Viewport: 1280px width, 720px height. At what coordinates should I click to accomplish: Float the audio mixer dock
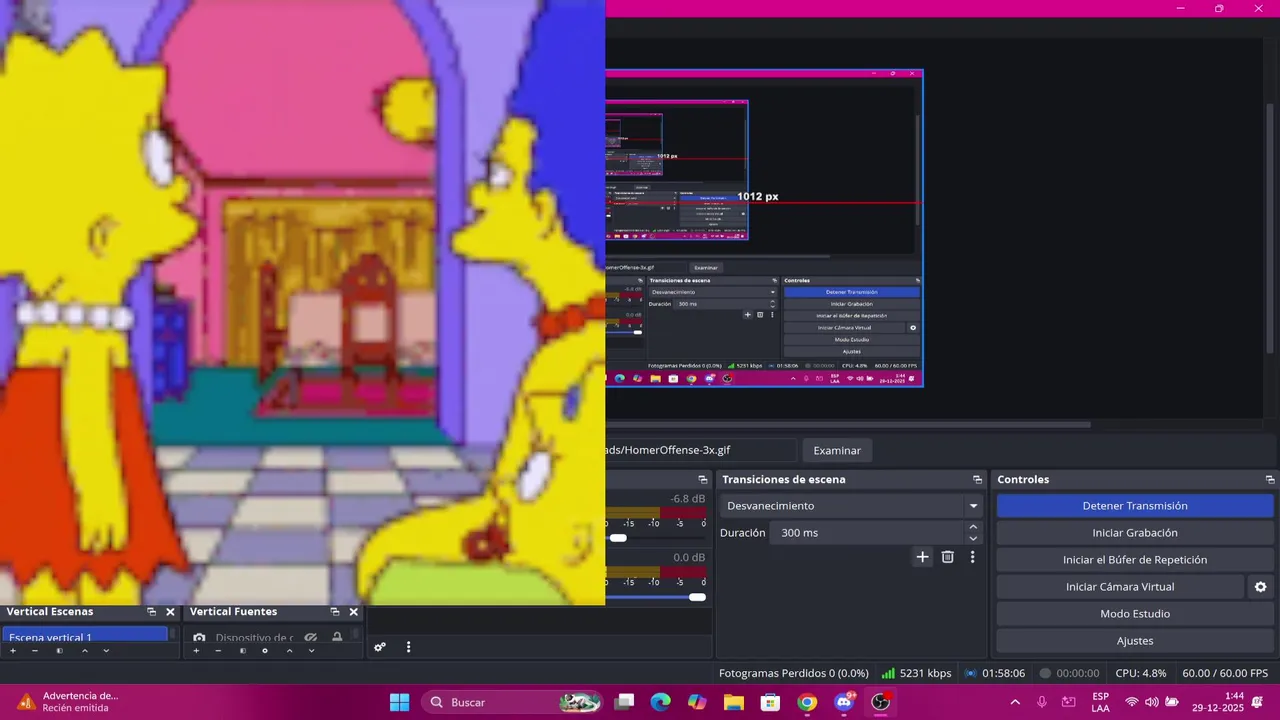(704, 480)
